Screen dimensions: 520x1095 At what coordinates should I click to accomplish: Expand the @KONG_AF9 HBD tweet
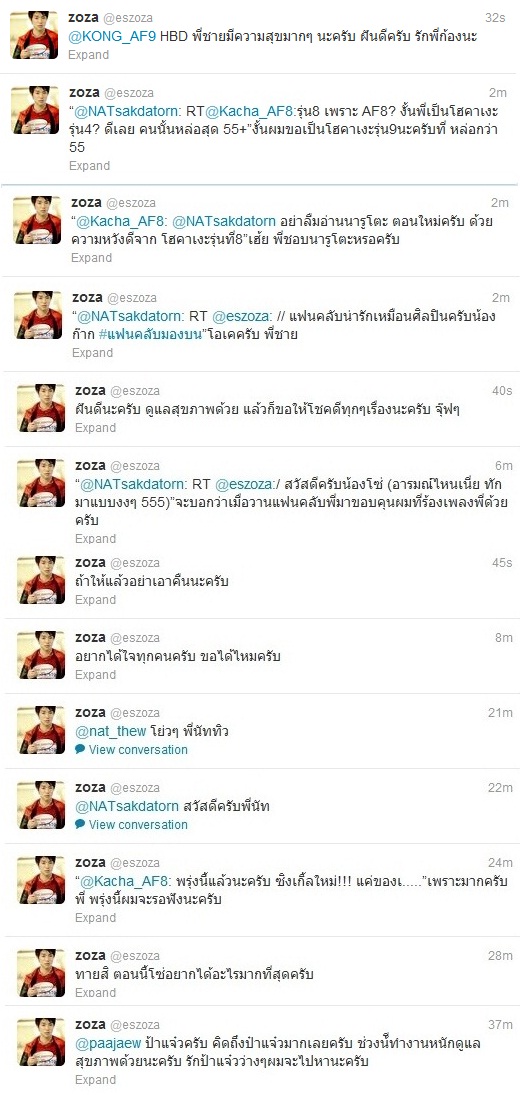click(89, 55)
